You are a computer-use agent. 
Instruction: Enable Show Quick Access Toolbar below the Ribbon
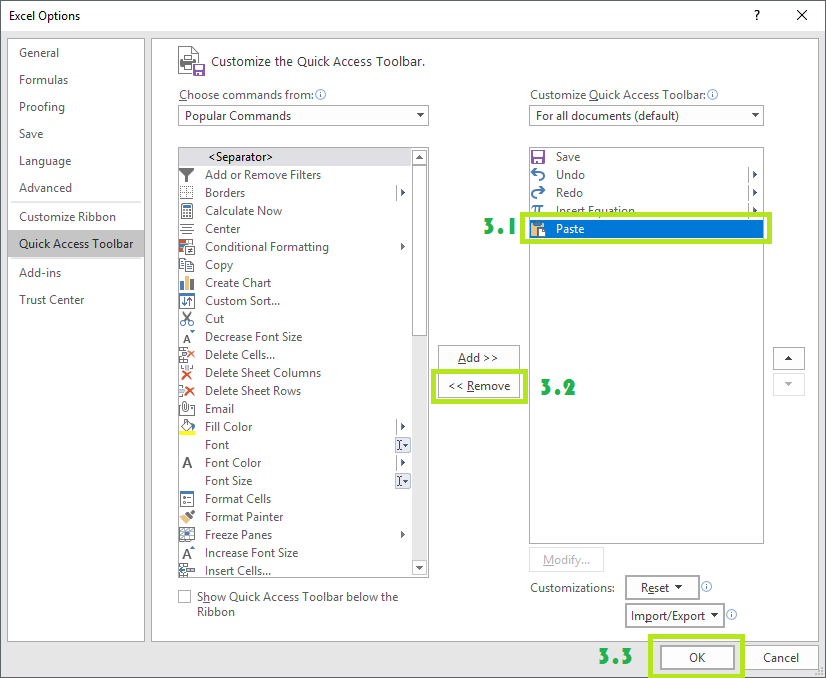(184, 596)
